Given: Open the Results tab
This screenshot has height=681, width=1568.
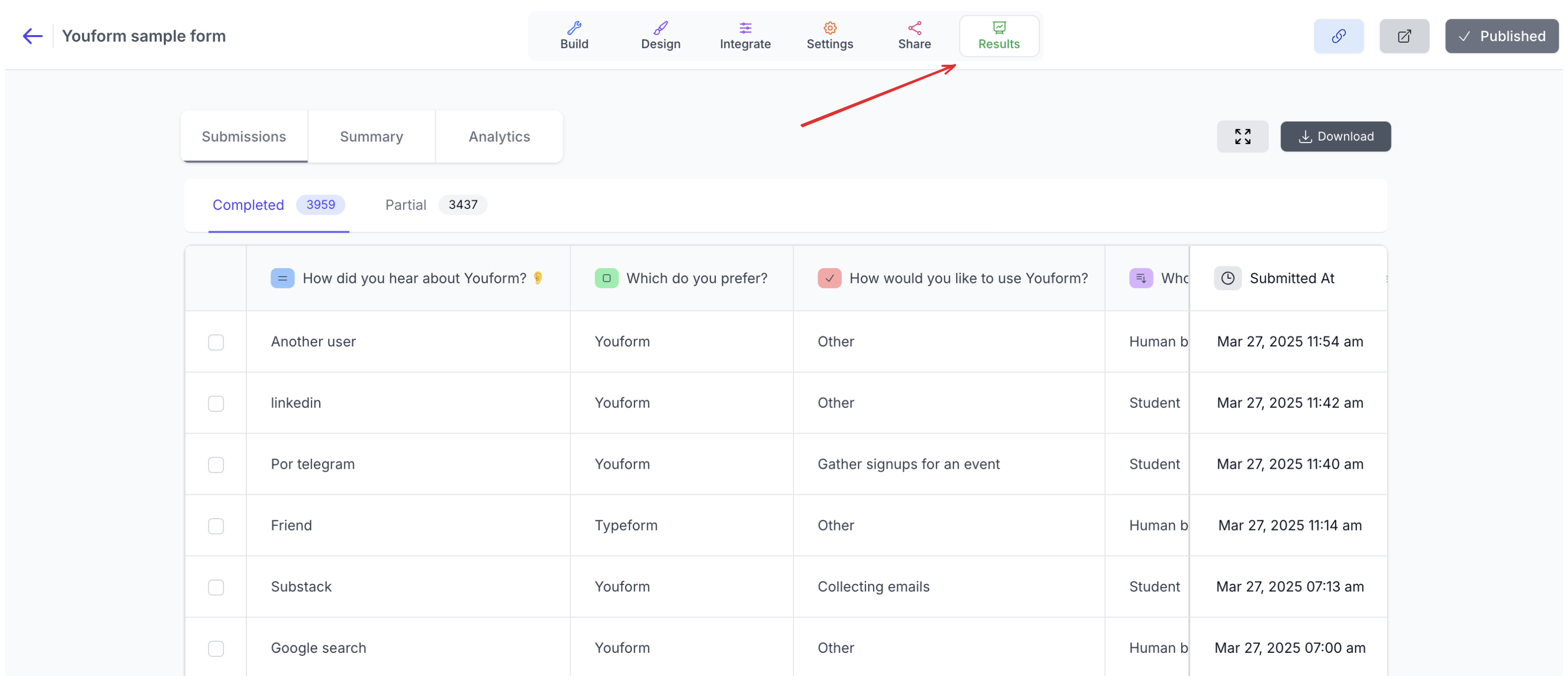Looking at the screenshot, I should click(x=999, y=36).
